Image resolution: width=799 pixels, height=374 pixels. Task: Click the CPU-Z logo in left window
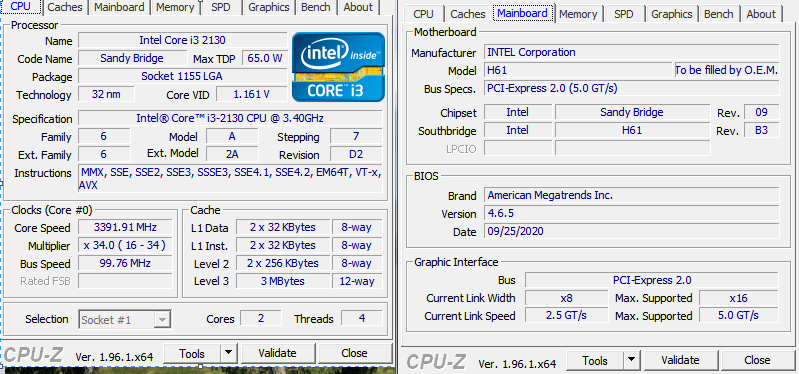tap(33, 355)
